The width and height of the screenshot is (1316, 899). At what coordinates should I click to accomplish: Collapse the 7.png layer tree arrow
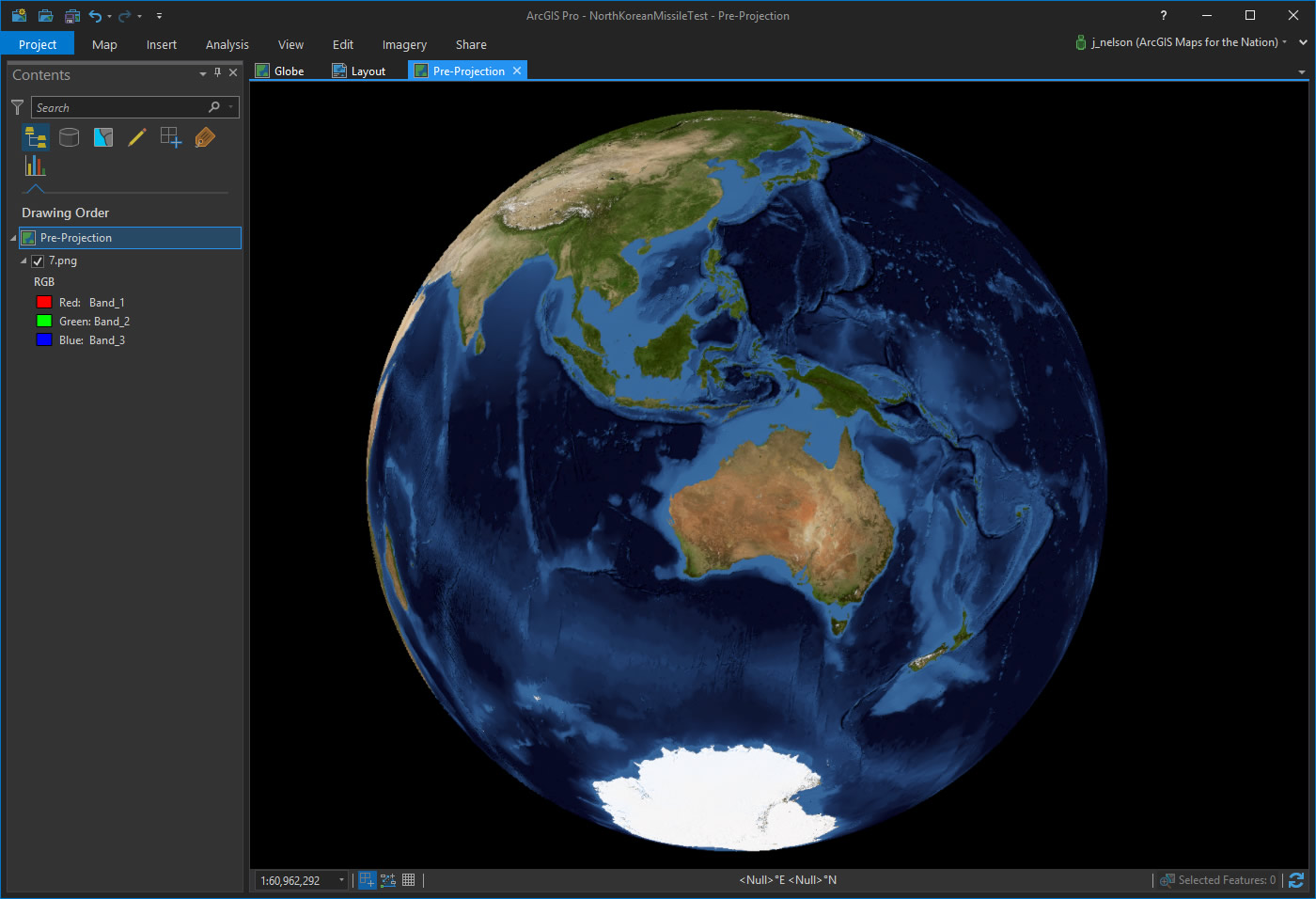point(23,261)
